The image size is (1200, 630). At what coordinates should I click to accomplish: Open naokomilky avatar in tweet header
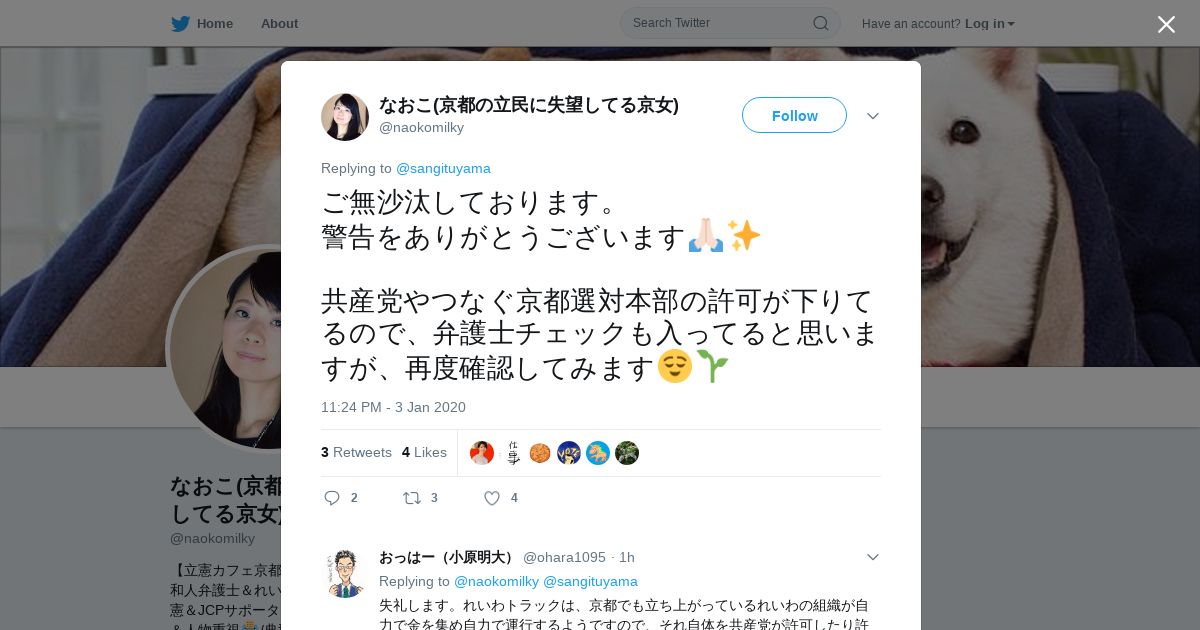(345, 117)
